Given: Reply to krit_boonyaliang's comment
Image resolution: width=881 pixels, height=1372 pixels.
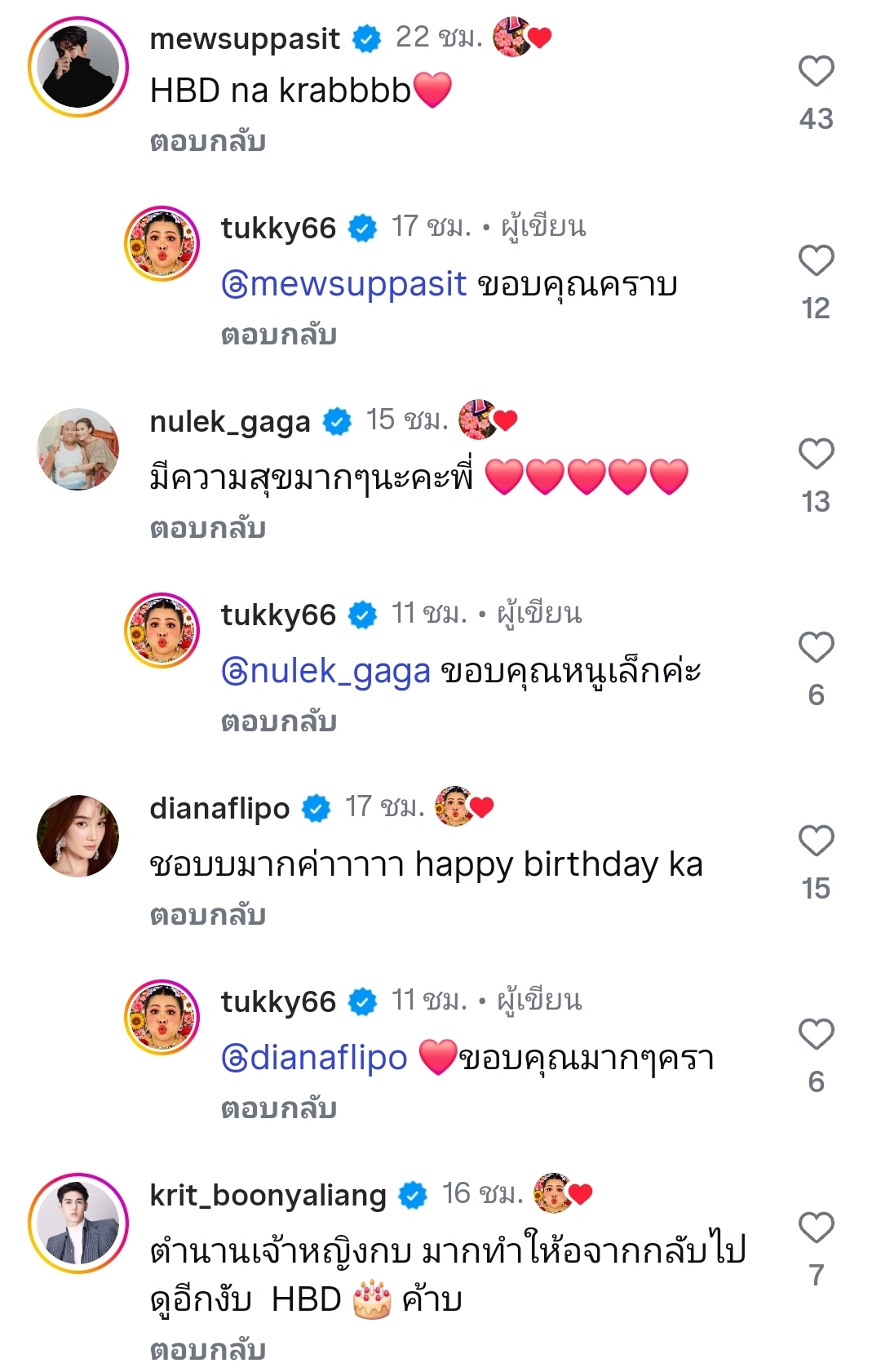Looking at the screenshot, I should pyautogui.click(x=208, y=1350).
